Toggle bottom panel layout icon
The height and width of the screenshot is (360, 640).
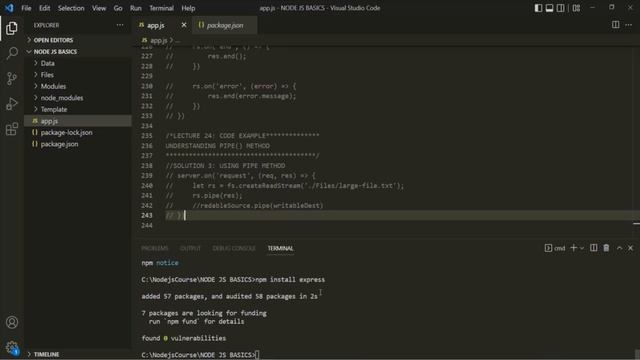tap(549, 8)
